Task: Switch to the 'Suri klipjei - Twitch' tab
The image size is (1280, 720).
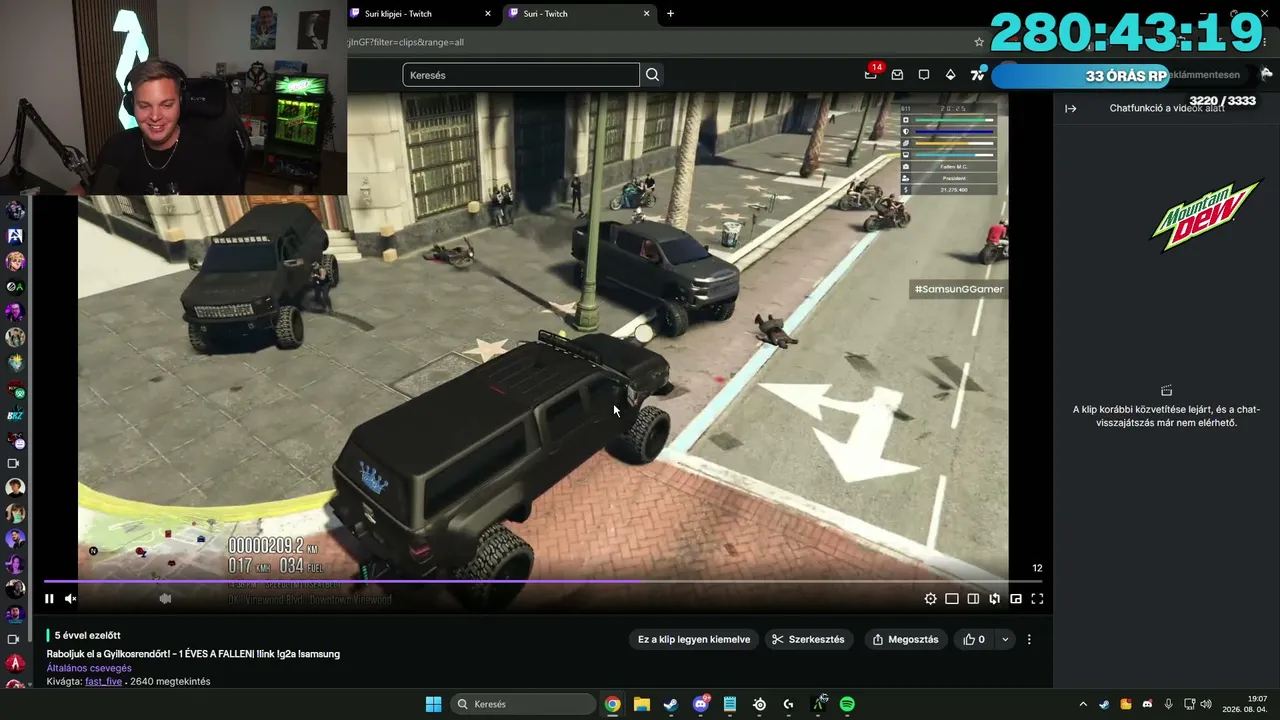Action: pos(421,14)
